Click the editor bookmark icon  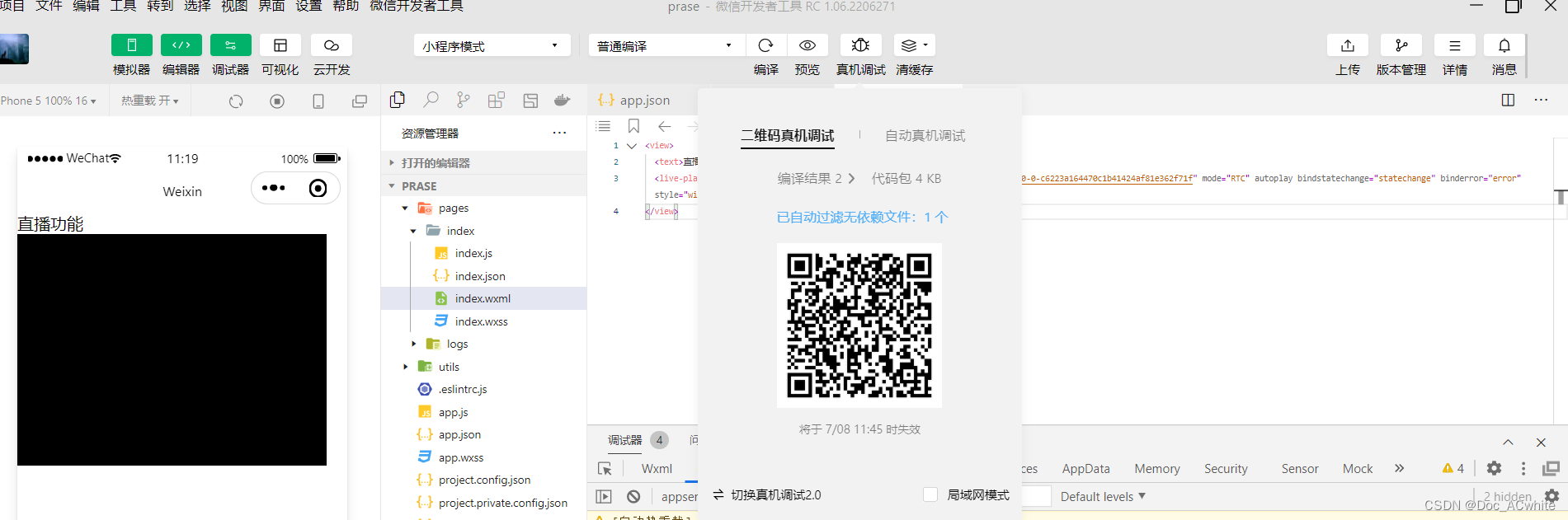633,126
